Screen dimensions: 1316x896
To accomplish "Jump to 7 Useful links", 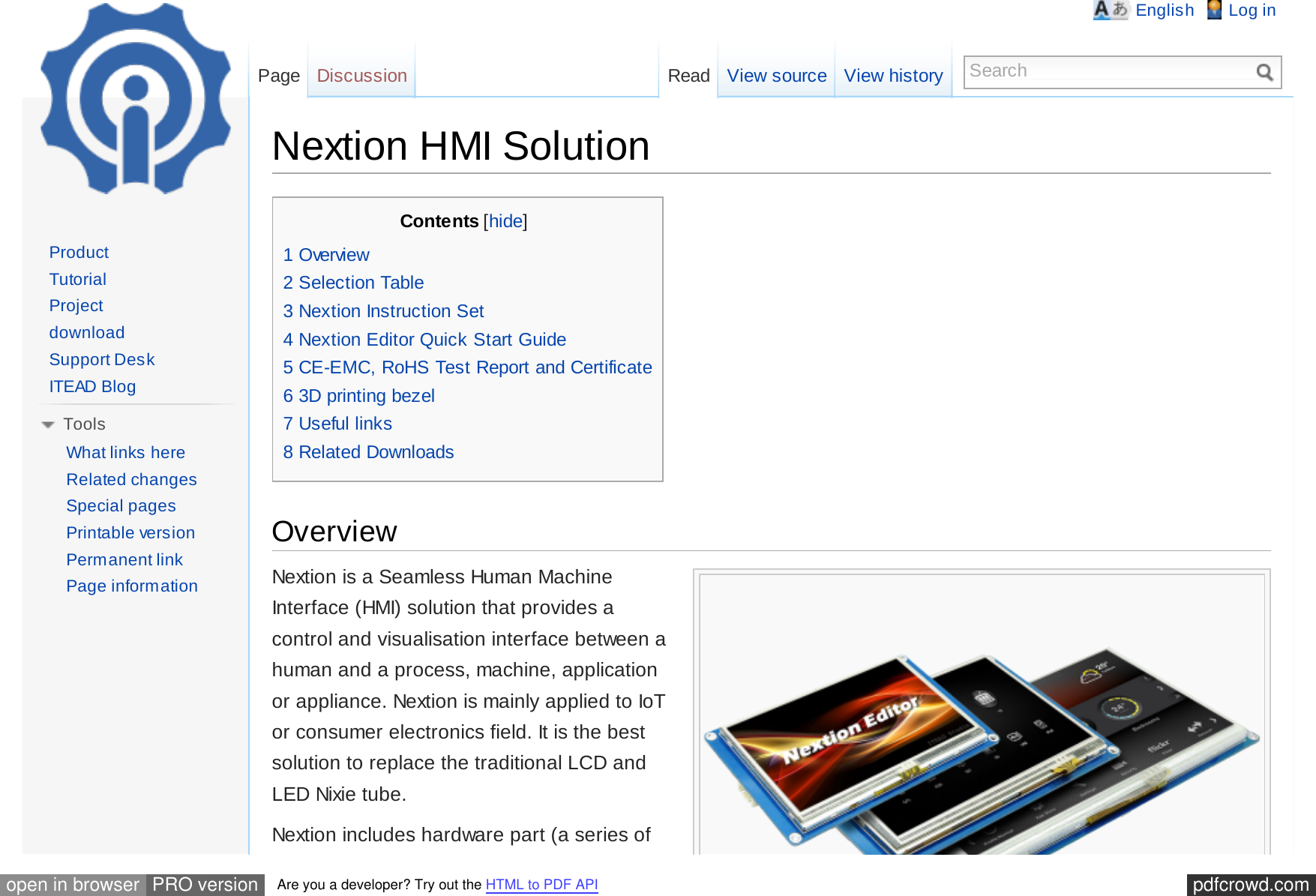I will pyautogui.click(x=337, y=424).
